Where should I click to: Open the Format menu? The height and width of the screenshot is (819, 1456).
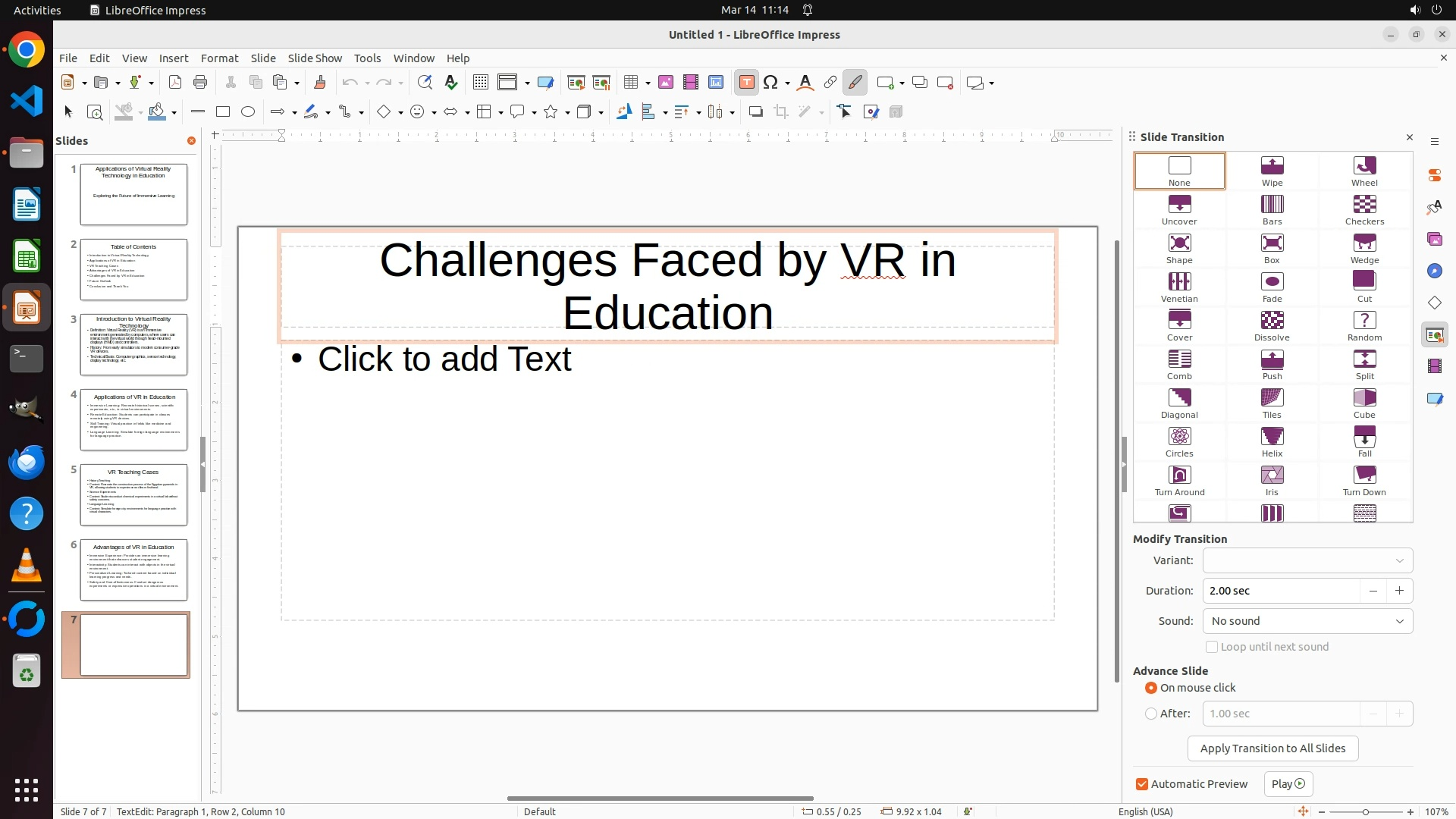[x=219, y=58]
